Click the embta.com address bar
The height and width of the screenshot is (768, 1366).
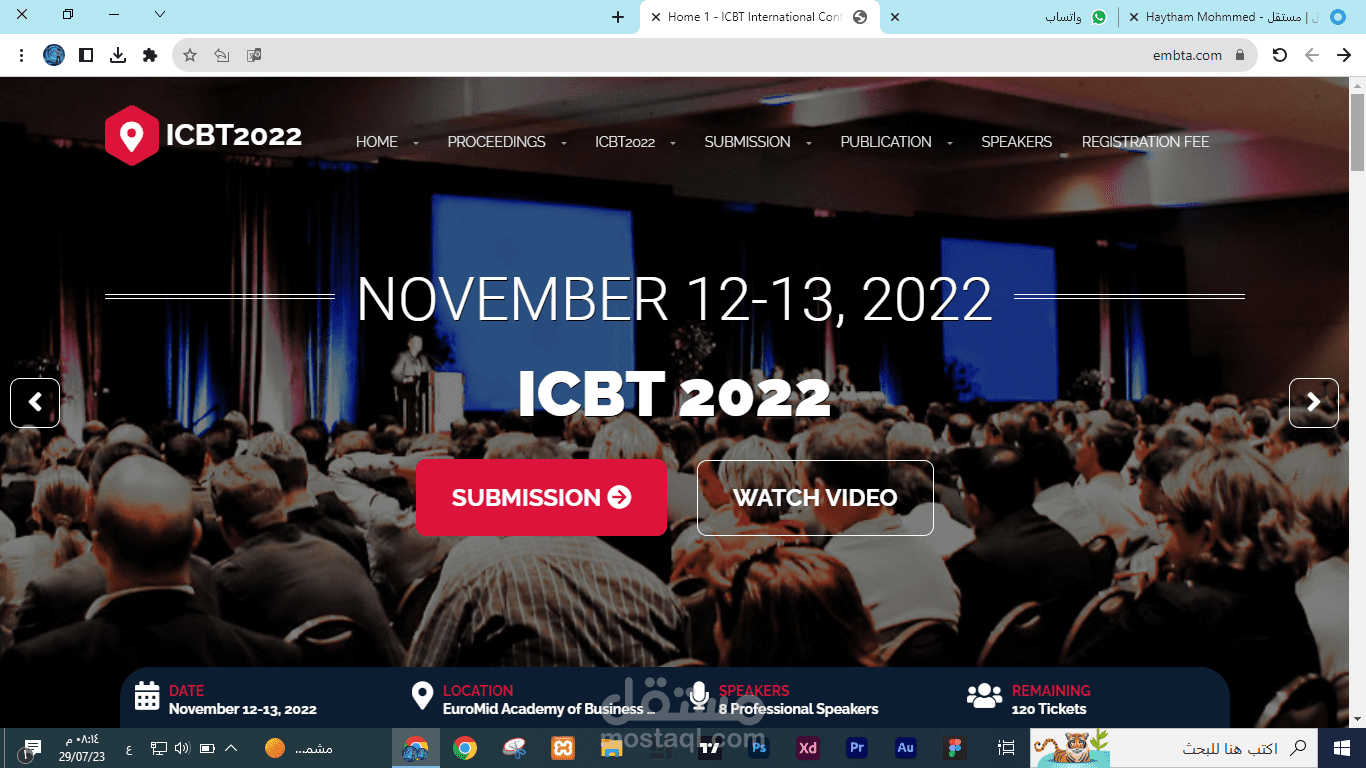(x=715, y=55)
